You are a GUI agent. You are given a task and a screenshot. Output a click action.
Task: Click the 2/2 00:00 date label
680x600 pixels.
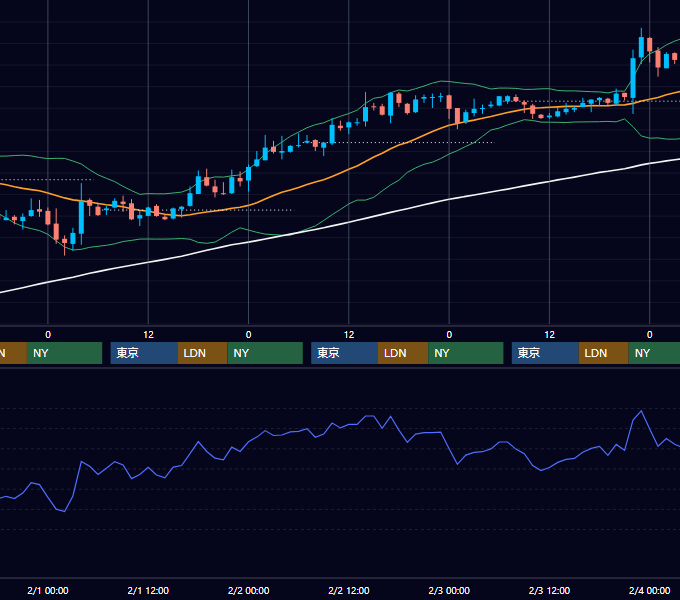(x=248, y=590)
